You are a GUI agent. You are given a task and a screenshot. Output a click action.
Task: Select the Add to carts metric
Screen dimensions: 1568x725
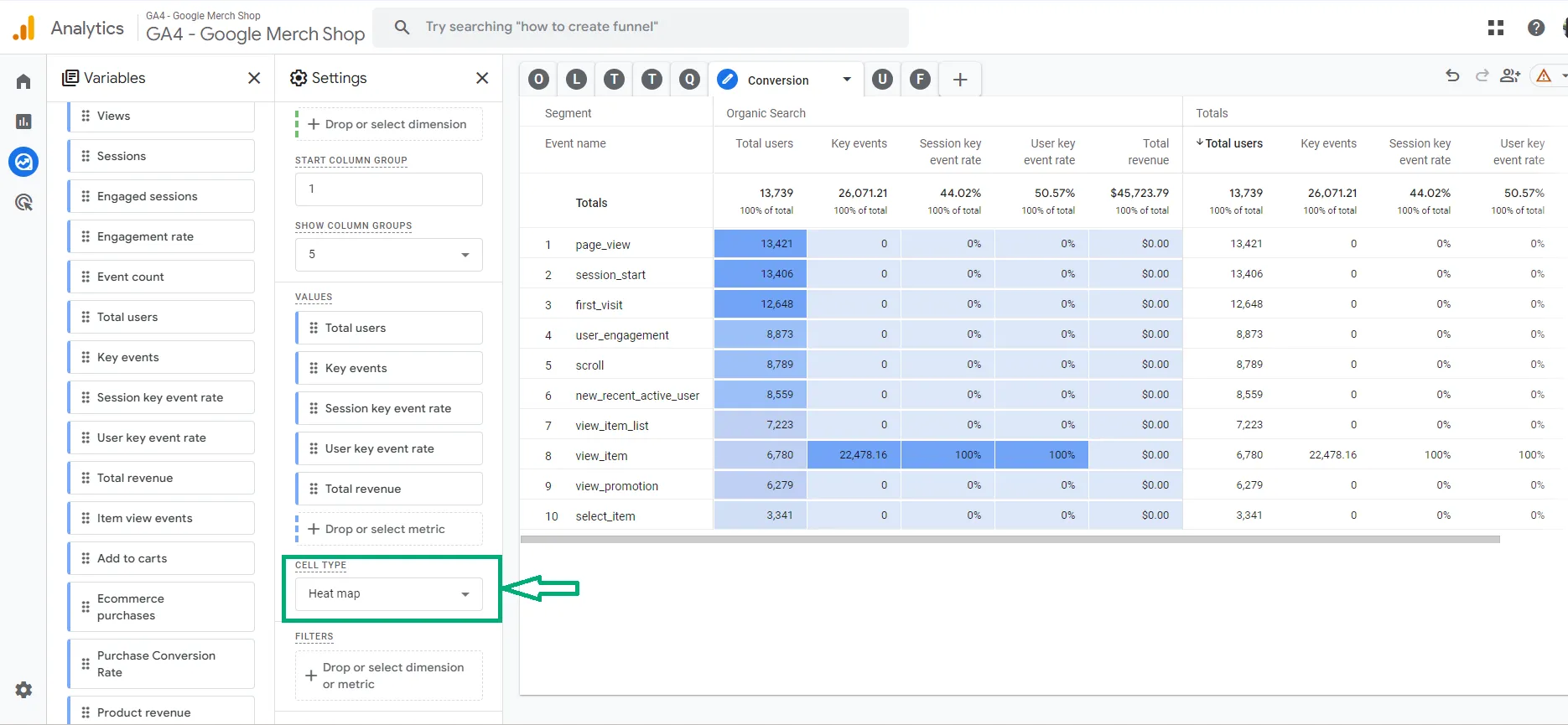(x=161, y=558)
